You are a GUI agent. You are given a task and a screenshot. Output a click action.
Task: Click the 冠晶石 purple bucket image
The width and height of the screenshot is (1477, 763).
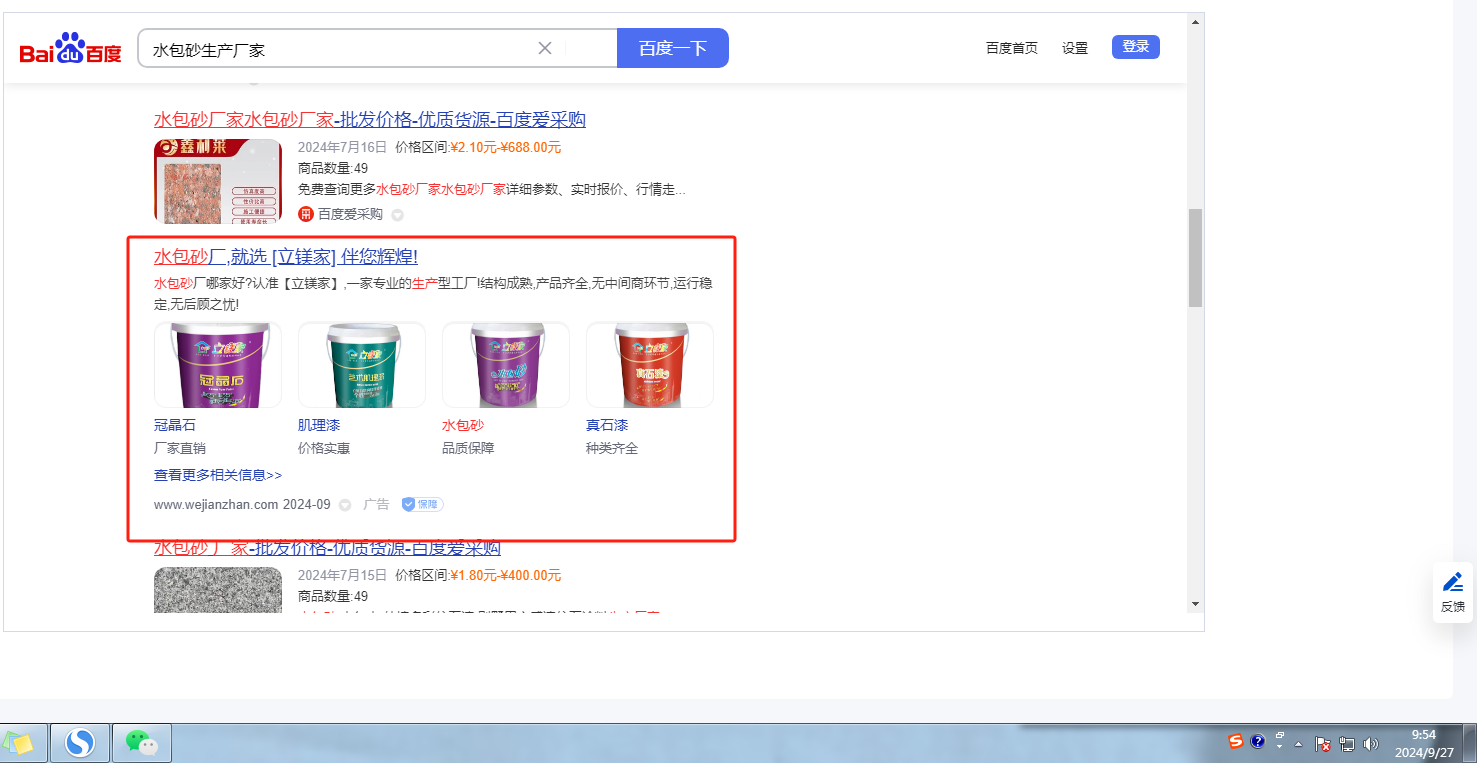[218, 365]
